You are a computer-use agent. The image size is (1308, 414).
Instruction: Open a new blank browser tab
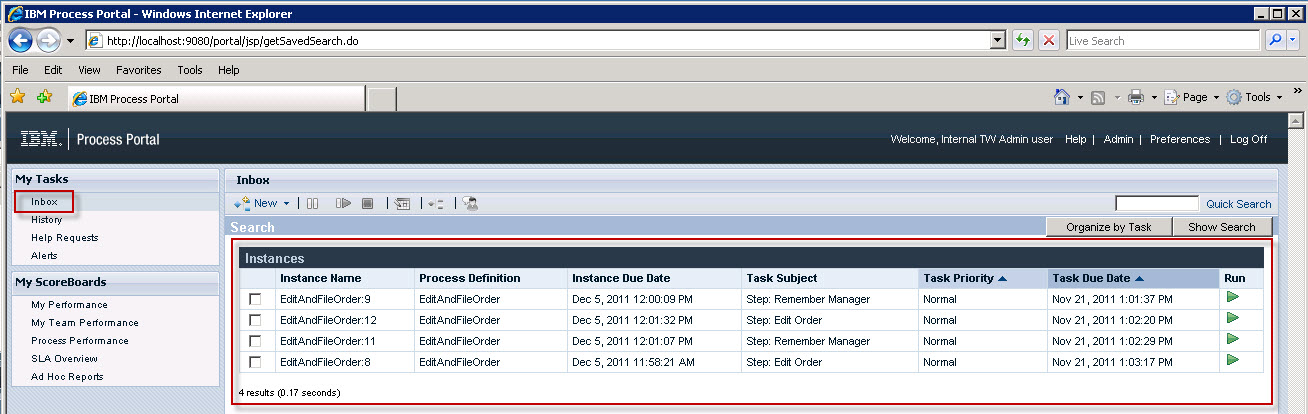[x=382, y=99]
